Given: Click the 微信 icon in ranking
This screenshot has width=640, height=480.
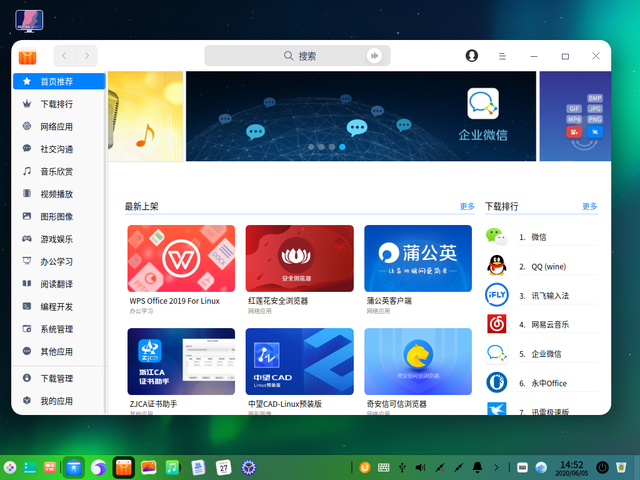Looking at the screenshot, I should (x=497, y=237).
